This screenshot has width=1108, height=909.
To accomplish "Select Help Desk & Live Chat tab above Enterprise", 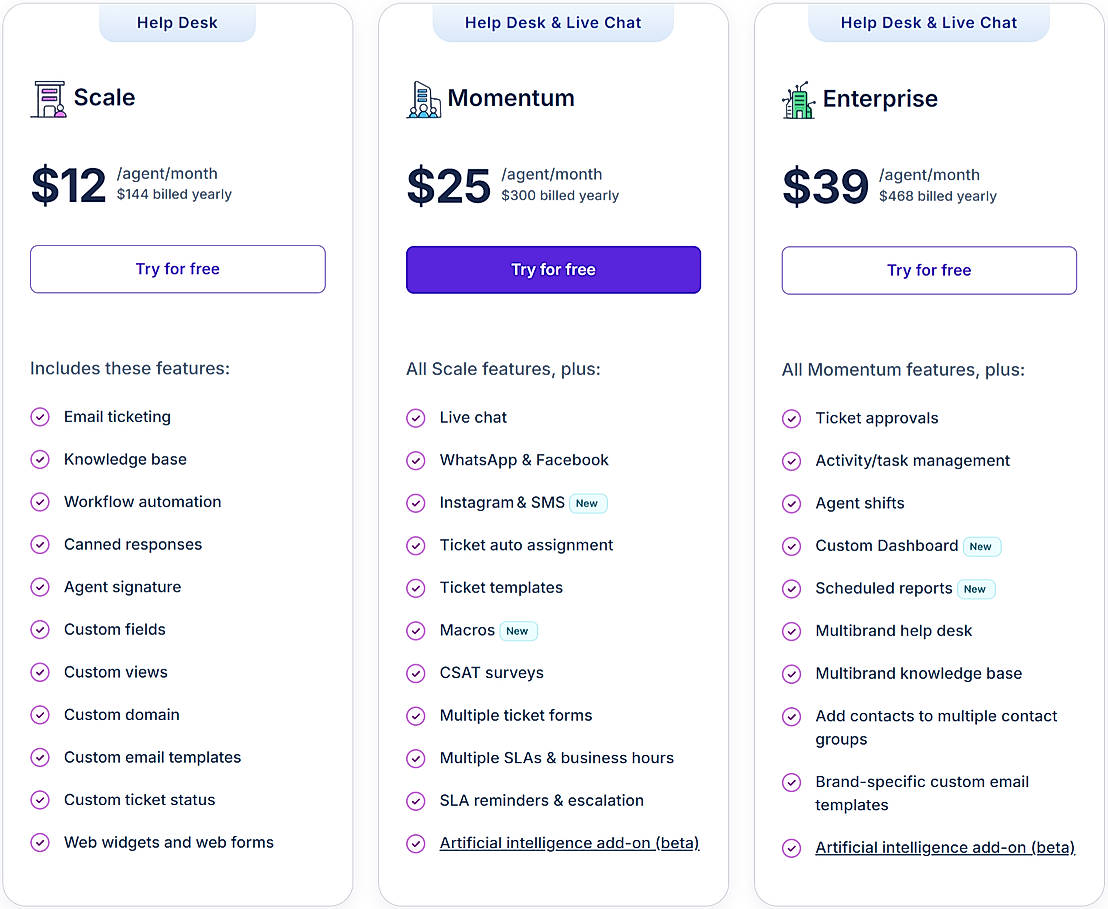I will 929,23.
